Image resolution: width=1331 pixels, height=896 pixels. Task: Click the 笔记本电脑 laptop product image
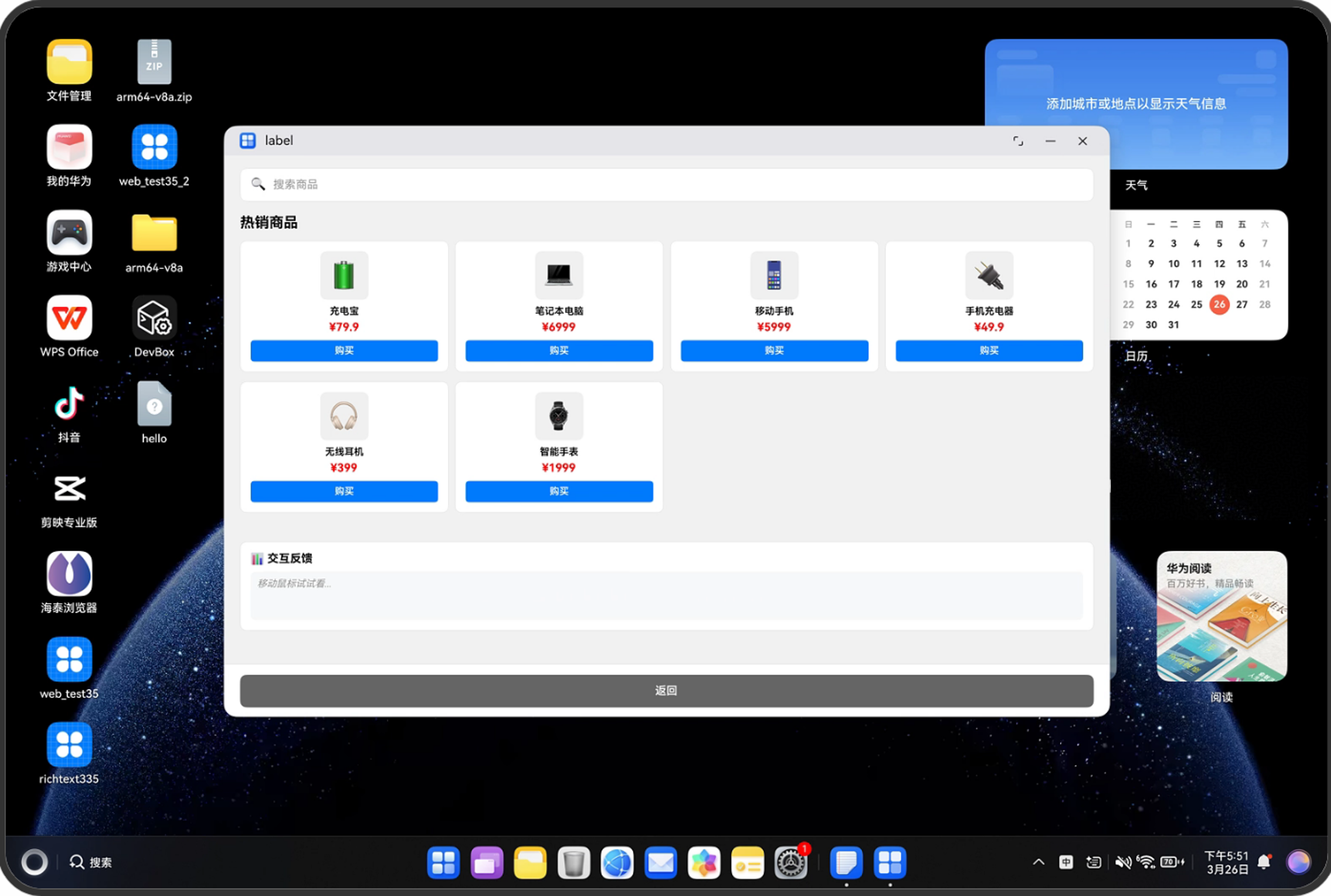pos(559,275)
